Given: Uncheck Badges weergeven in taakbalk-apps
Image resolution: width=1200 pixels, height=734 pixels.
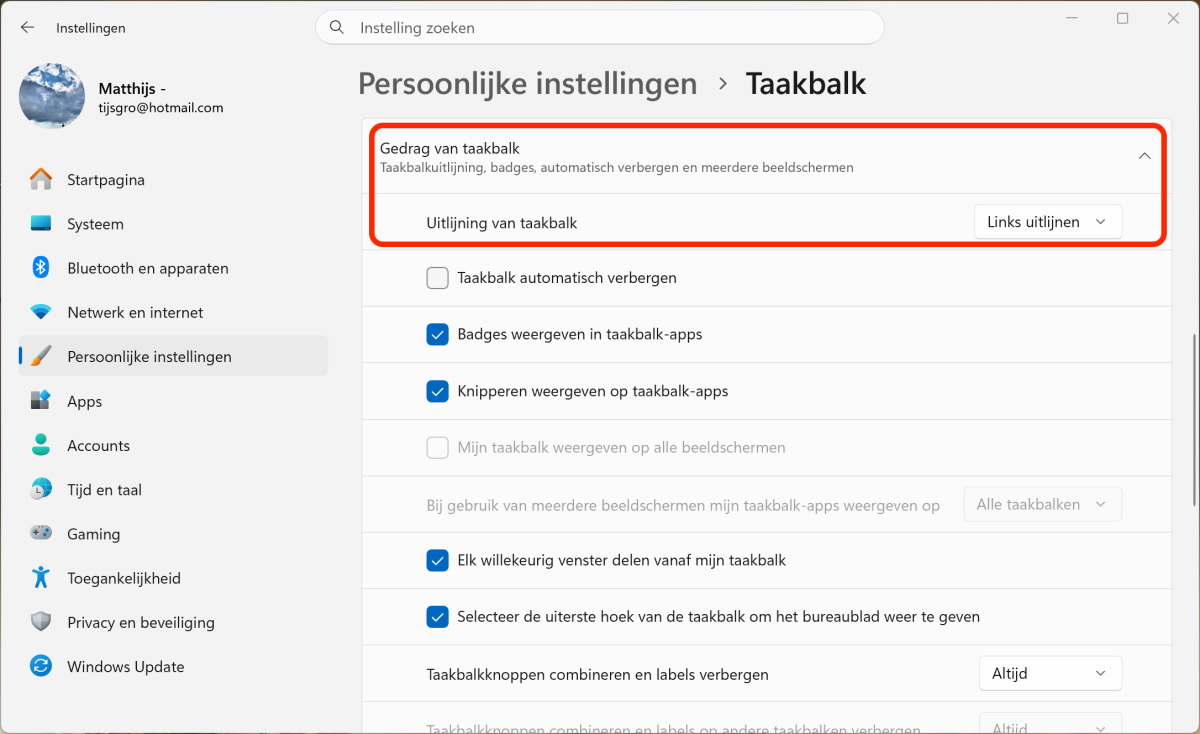Looking at the screenshot, I should click(x=437, y=335).
